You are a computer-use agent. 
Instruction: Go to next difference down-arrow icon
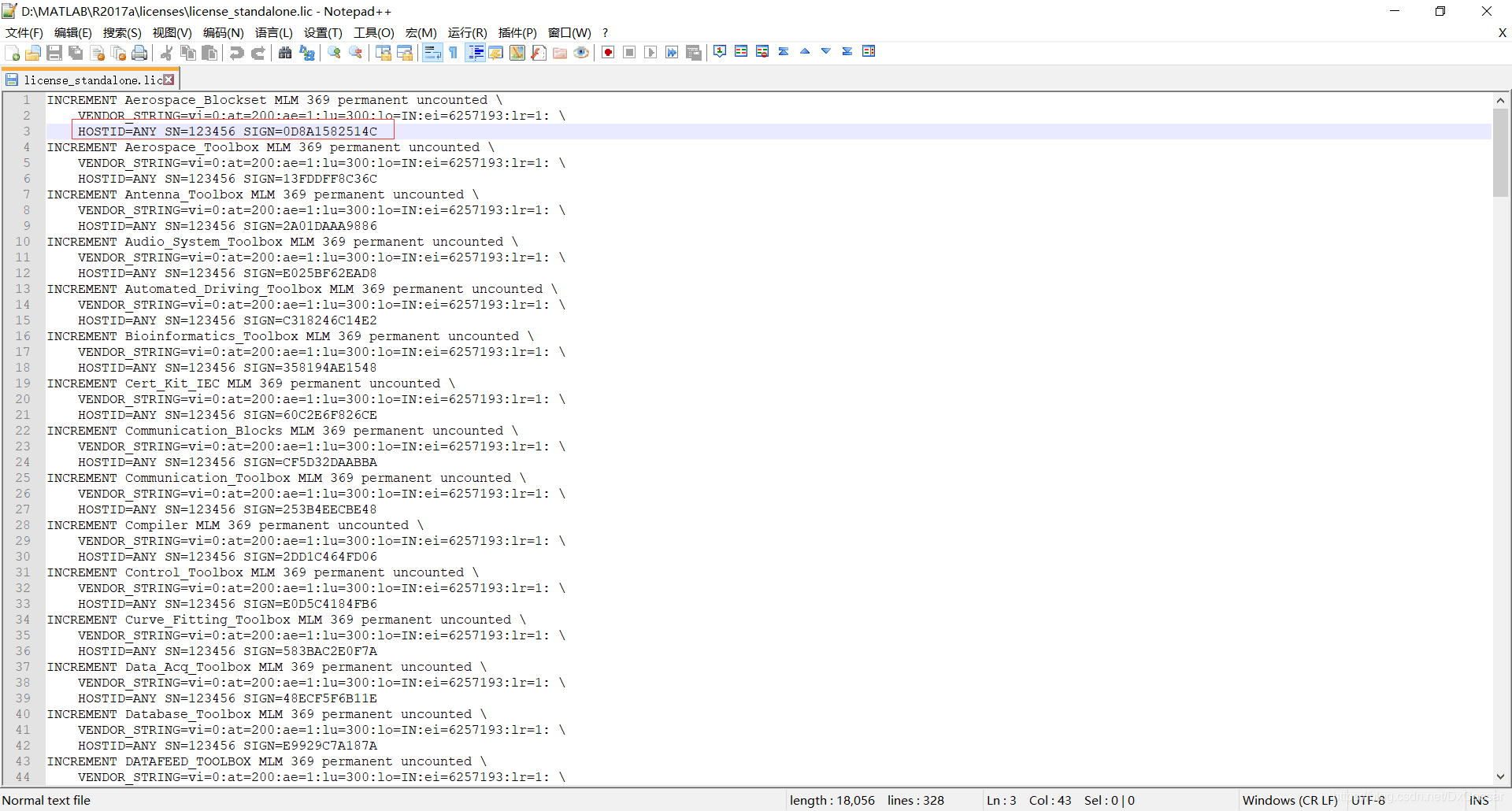click(826, 51)
